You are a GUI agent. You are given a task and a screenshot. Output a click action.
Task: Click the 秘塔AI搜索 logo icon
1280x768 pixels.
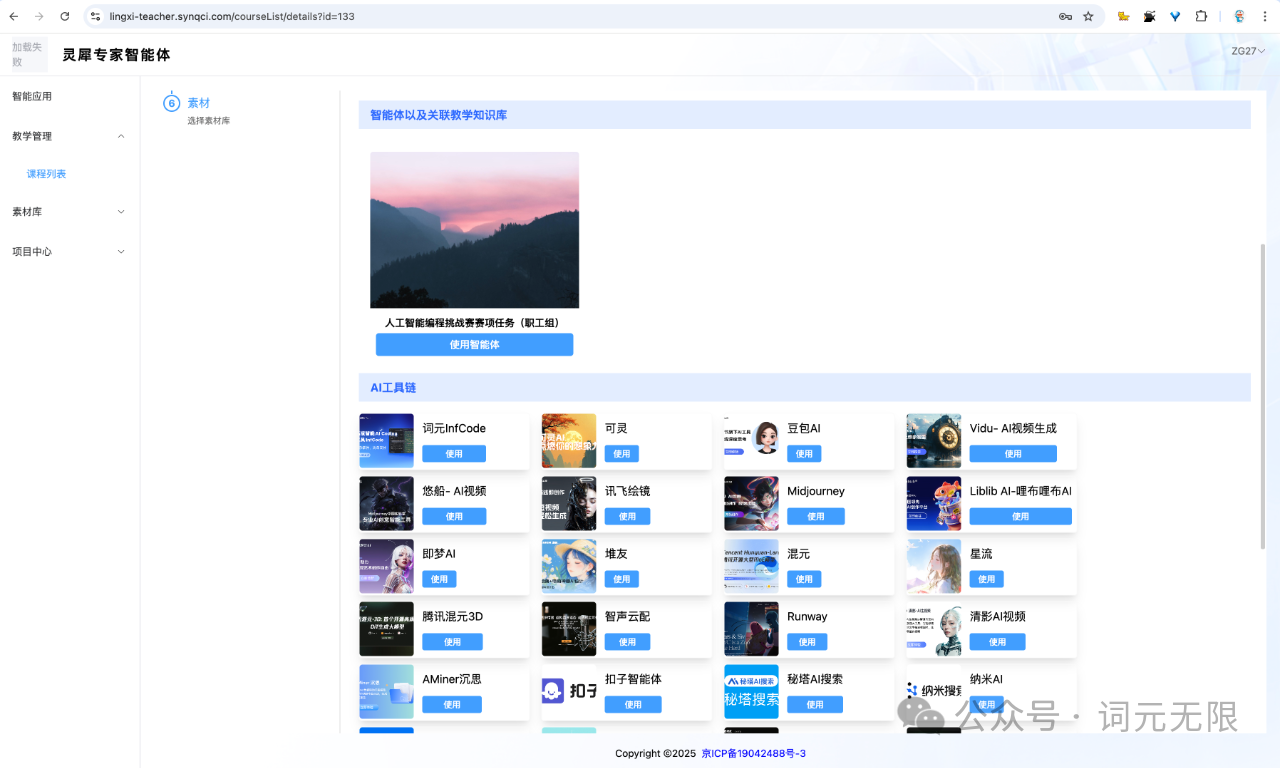coord(751,691)
